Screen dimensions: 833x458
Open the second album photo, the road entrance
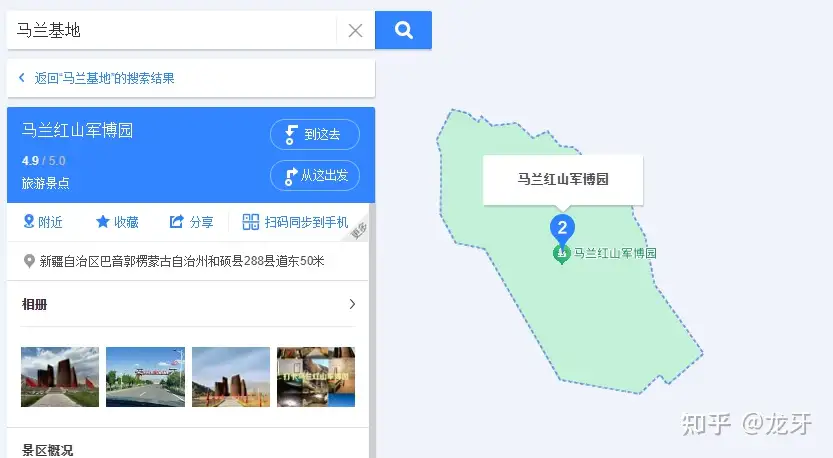[x=146, y=377]
